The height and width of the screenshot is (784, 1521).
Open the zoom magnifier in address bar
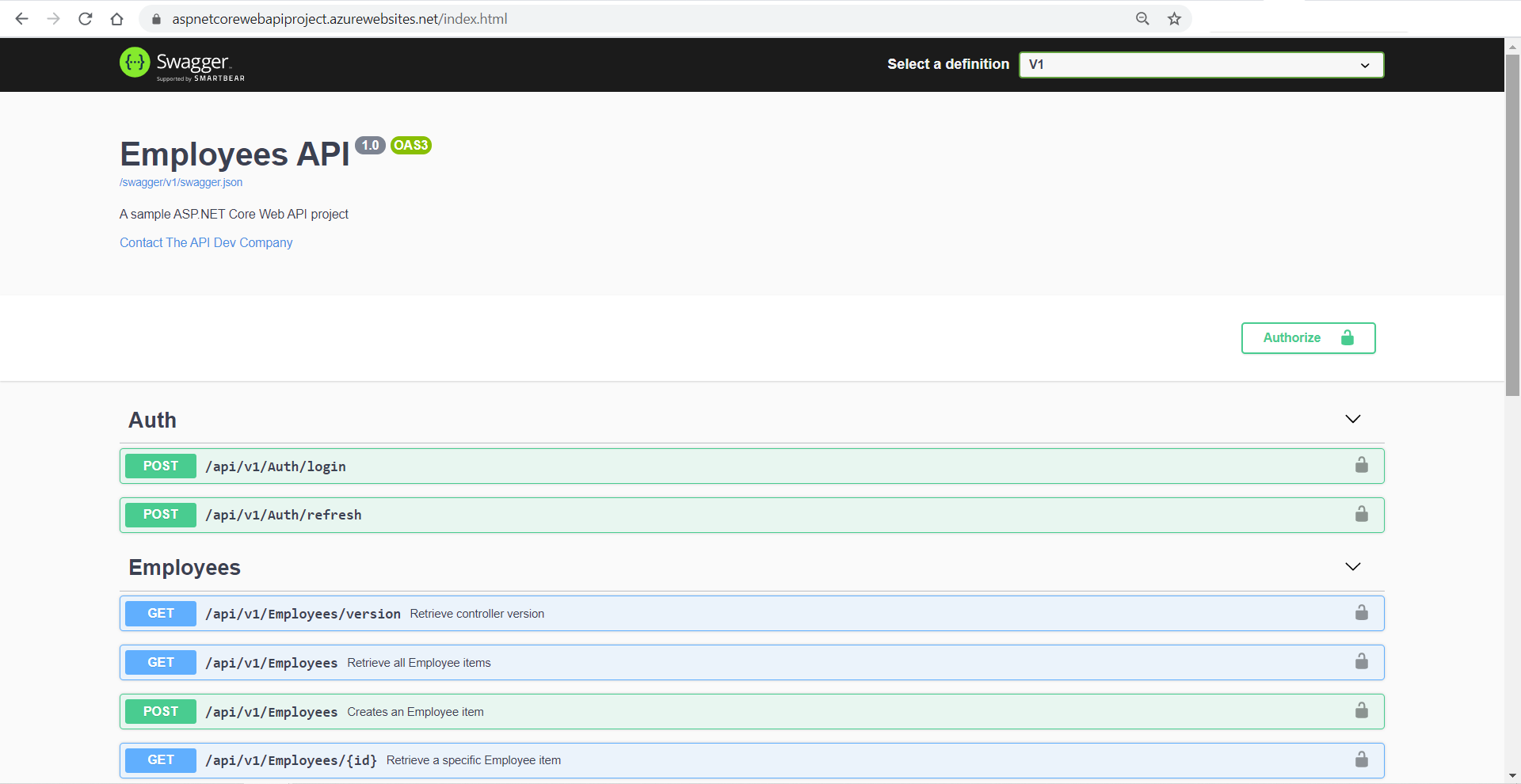click(x=1142, y=19)
